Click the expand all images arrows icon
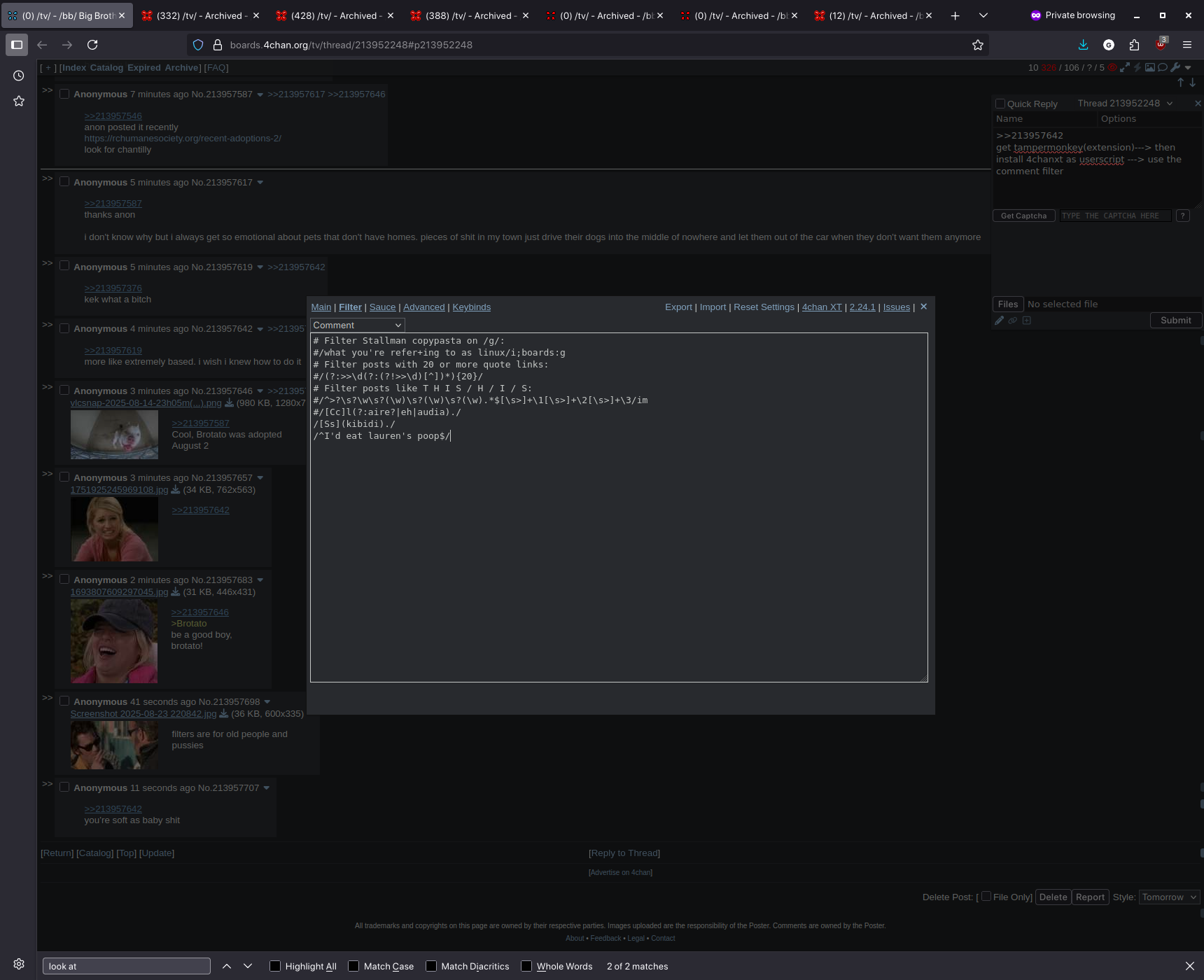 pyautogui.click(x=1125, y=68)
